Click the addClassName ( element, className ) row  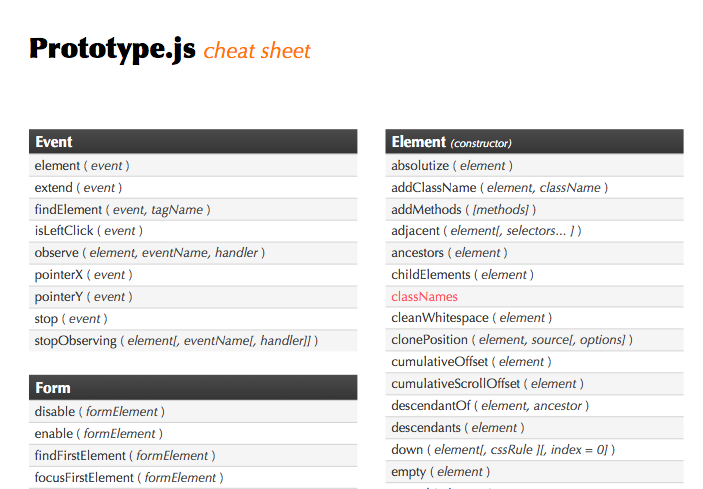pyautogui.click(x=534, y=187)
